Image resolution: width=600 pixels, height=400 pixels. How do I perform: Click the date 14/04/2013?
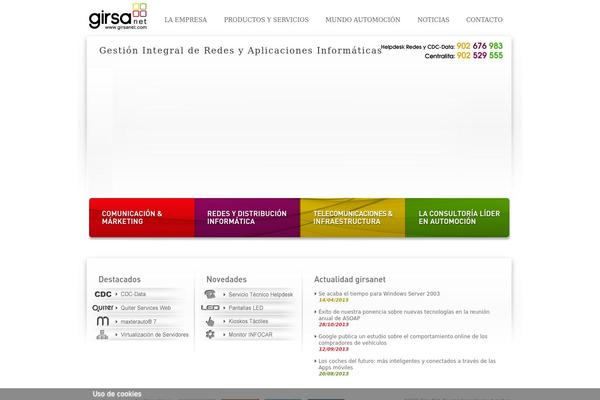coord(334,300)
